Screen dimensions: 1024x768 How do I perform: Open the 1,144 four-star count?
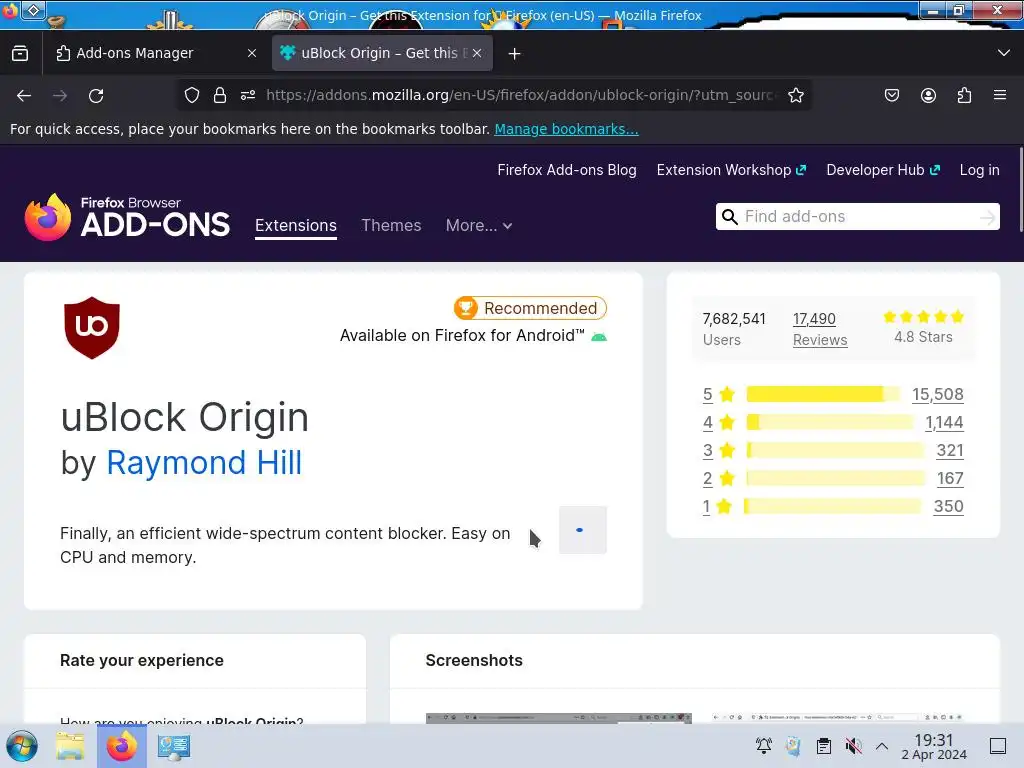point(944,423)
